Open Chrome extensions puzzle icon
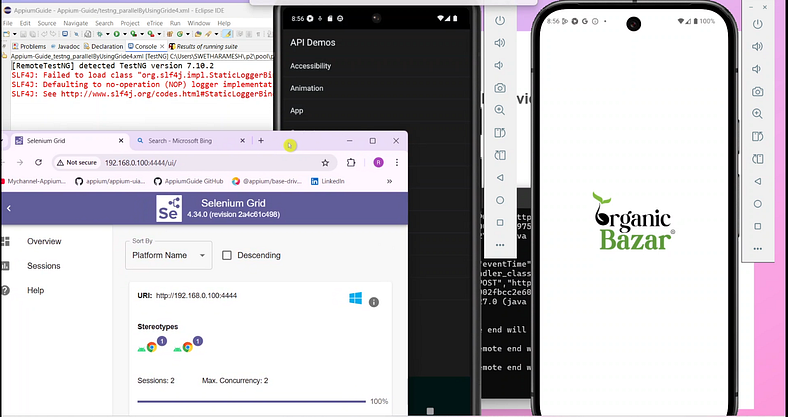This screenshot has height=417, width=788. click(351, 162)
